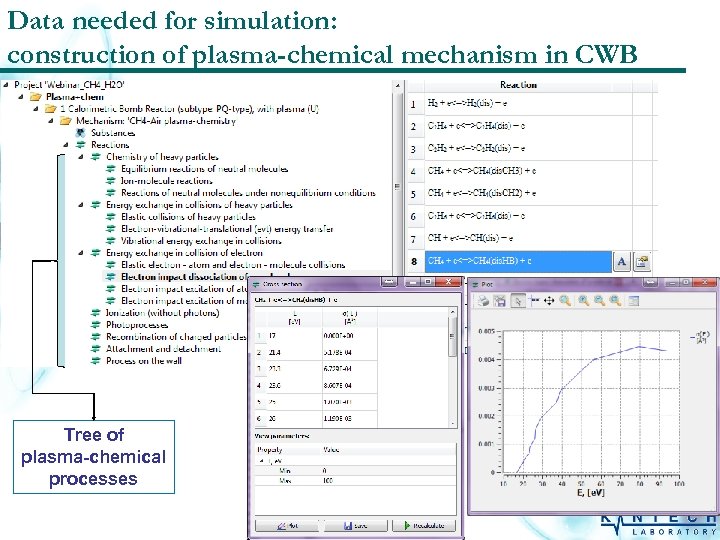Click the green Reactions node icon

pyautogui.click(x=81, y=145)
